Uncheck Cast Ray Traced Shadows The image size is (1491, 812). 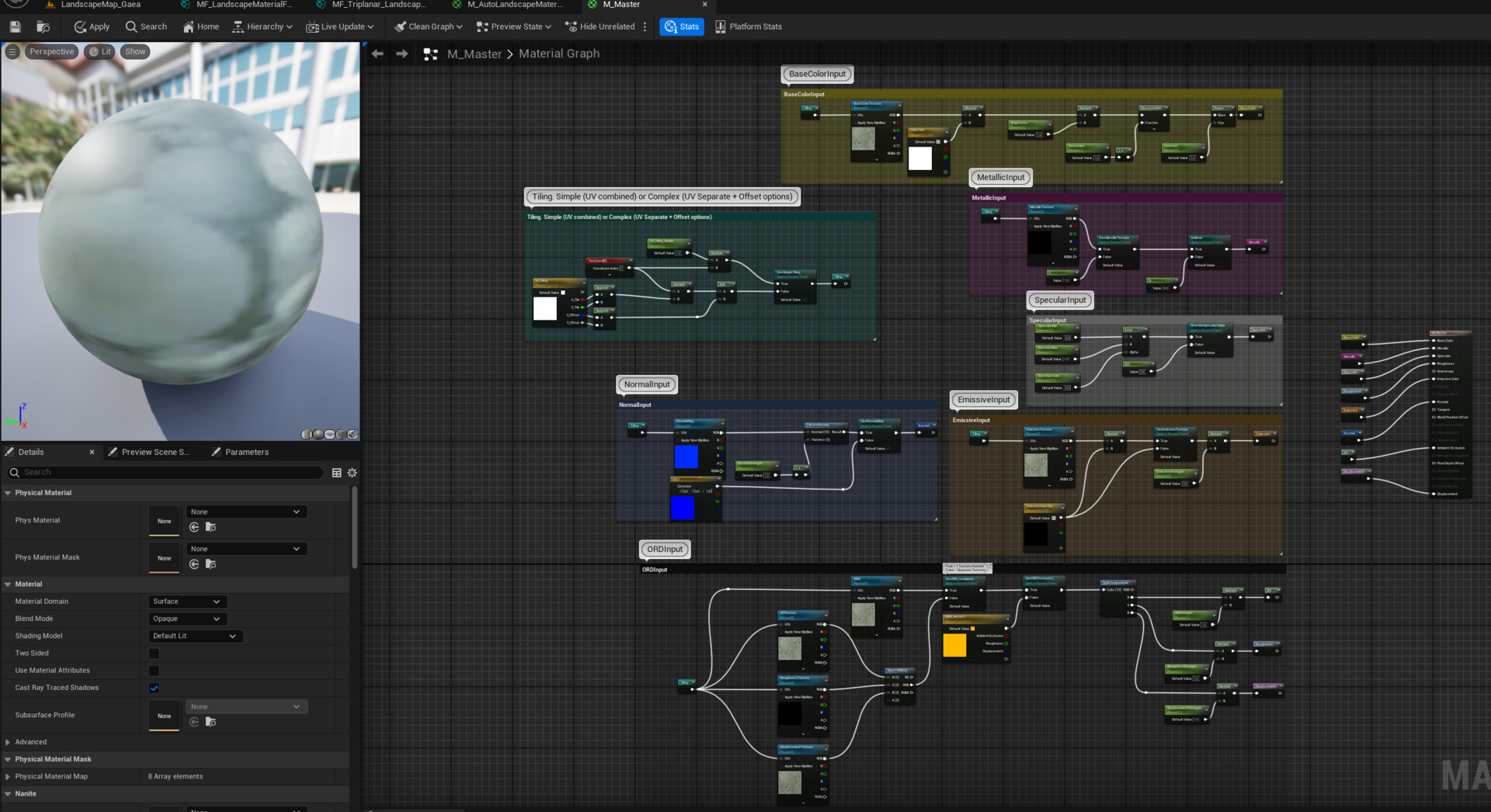click(154, 688)
